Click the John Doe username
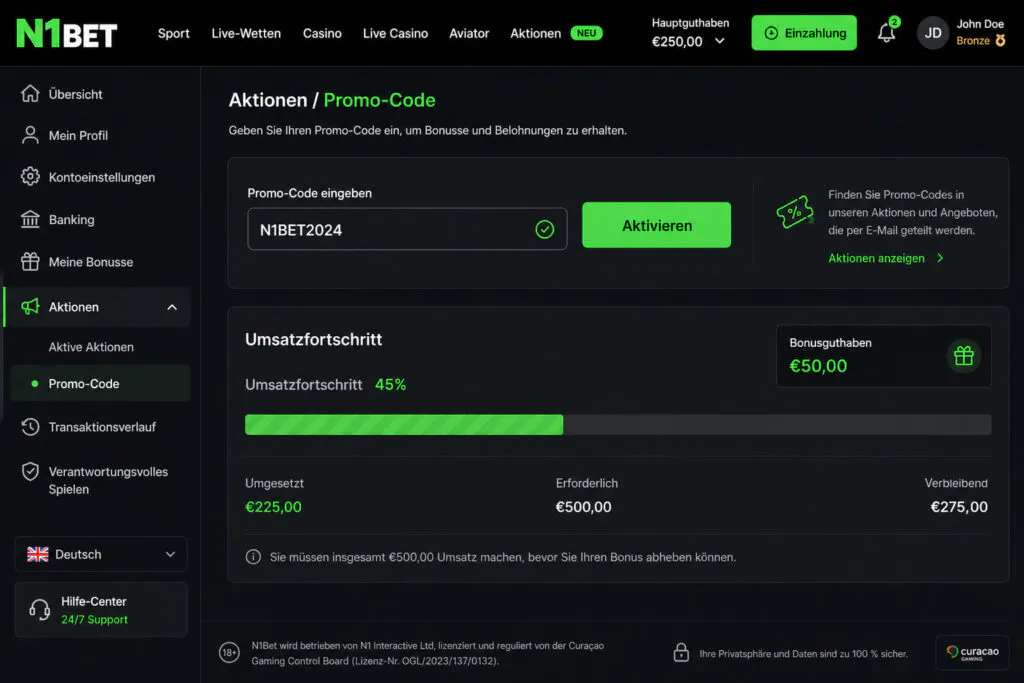 point(980,24)
